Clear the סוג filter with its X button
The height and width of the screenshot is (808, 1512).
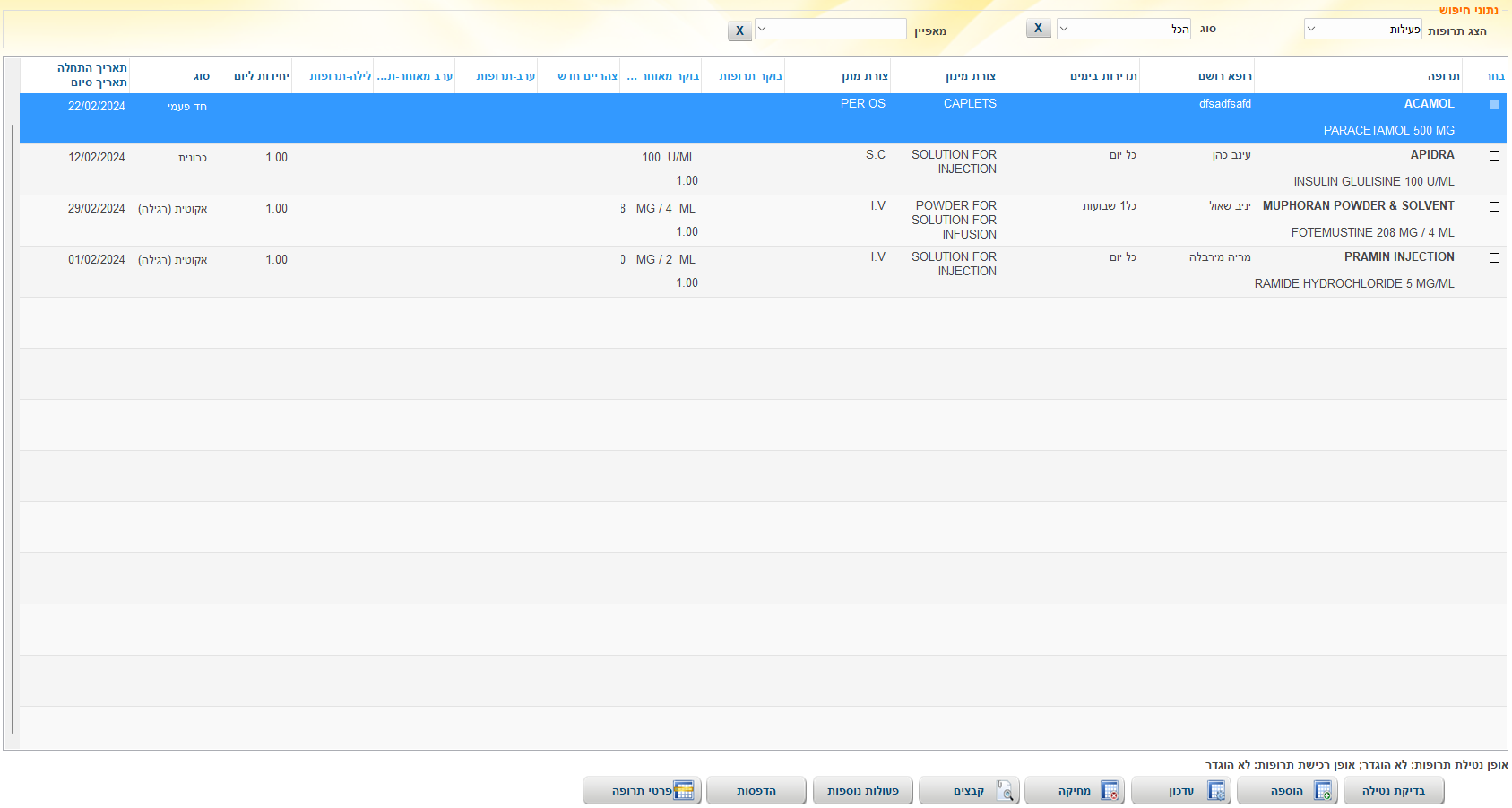click(x=1038, y=29)
